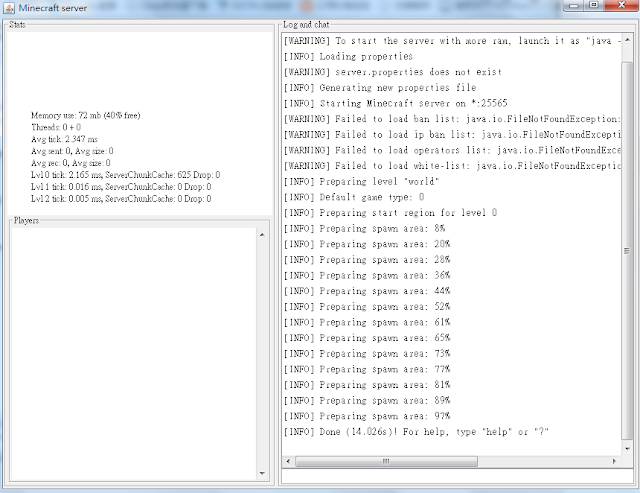Maximize the Minecraft server window

(594, 5)
